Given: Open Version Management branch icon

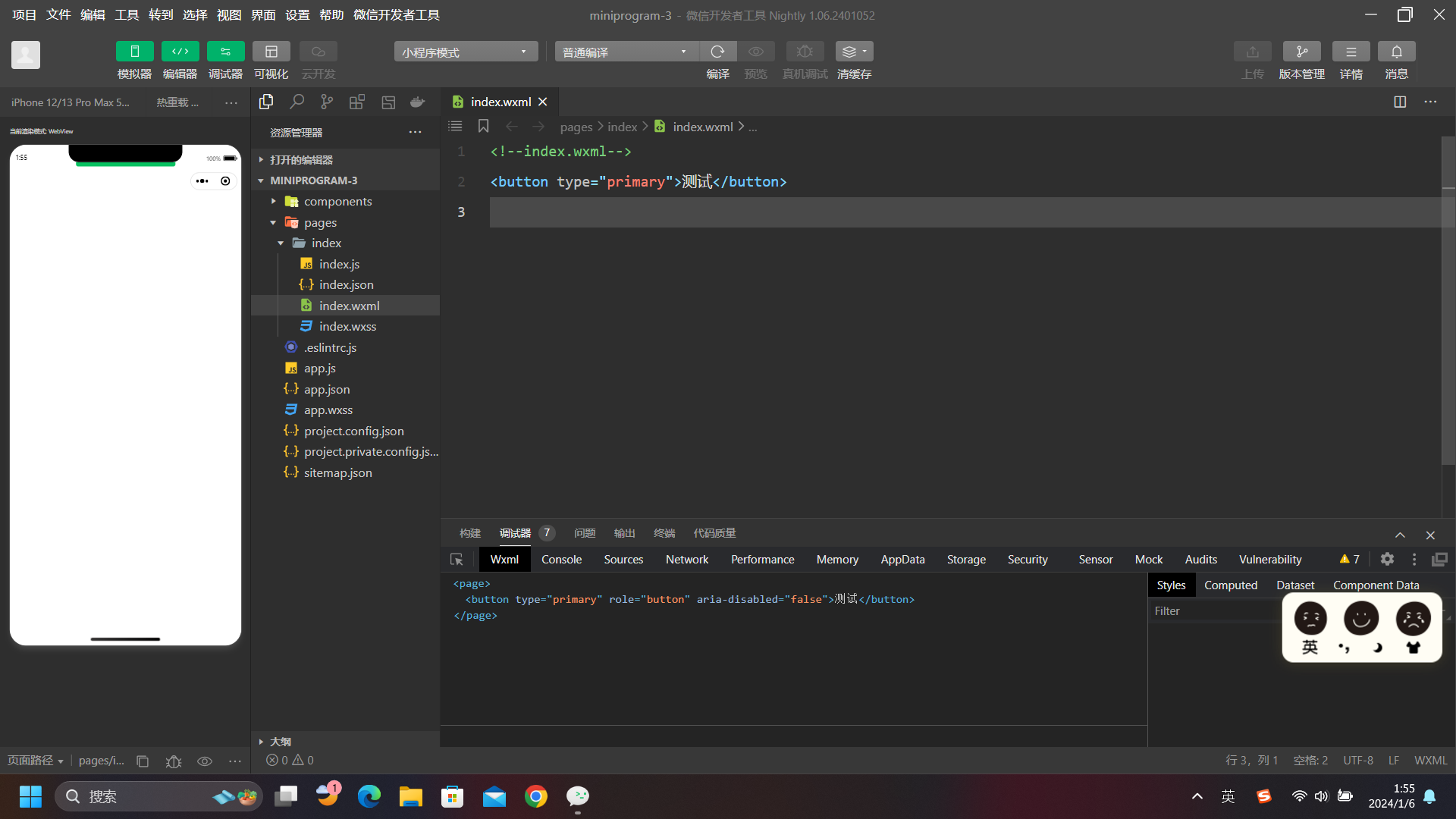Looking at the screenshot, I should click(x=1301, y=52).
